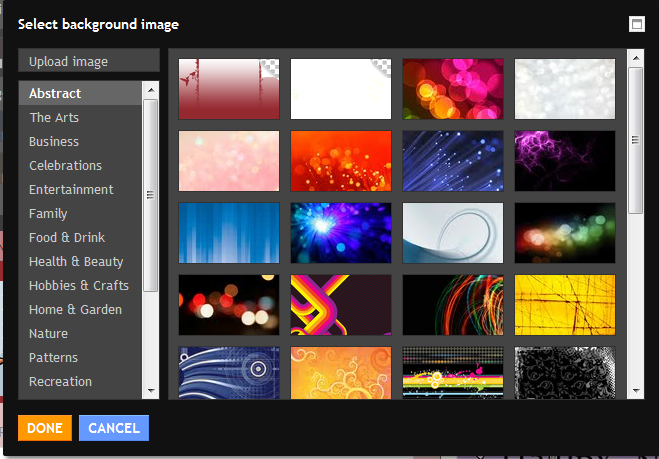
Task: Select the Celebrations category
Action: click(x=80, y=165)
